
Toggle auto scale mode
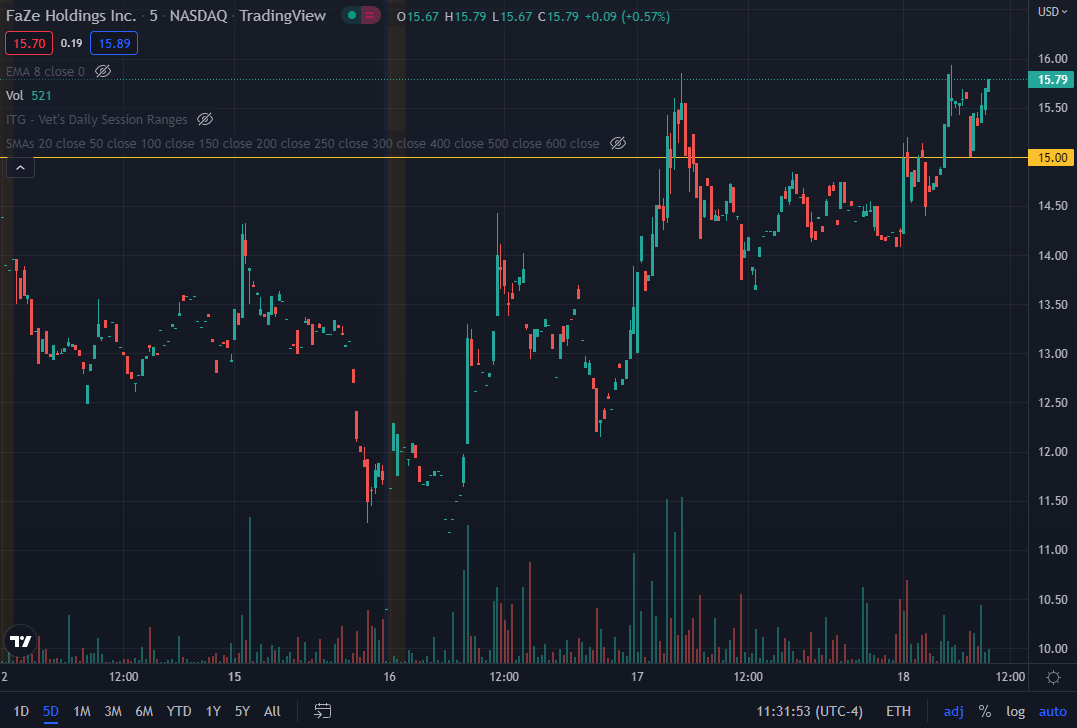tap(1052, 712)
